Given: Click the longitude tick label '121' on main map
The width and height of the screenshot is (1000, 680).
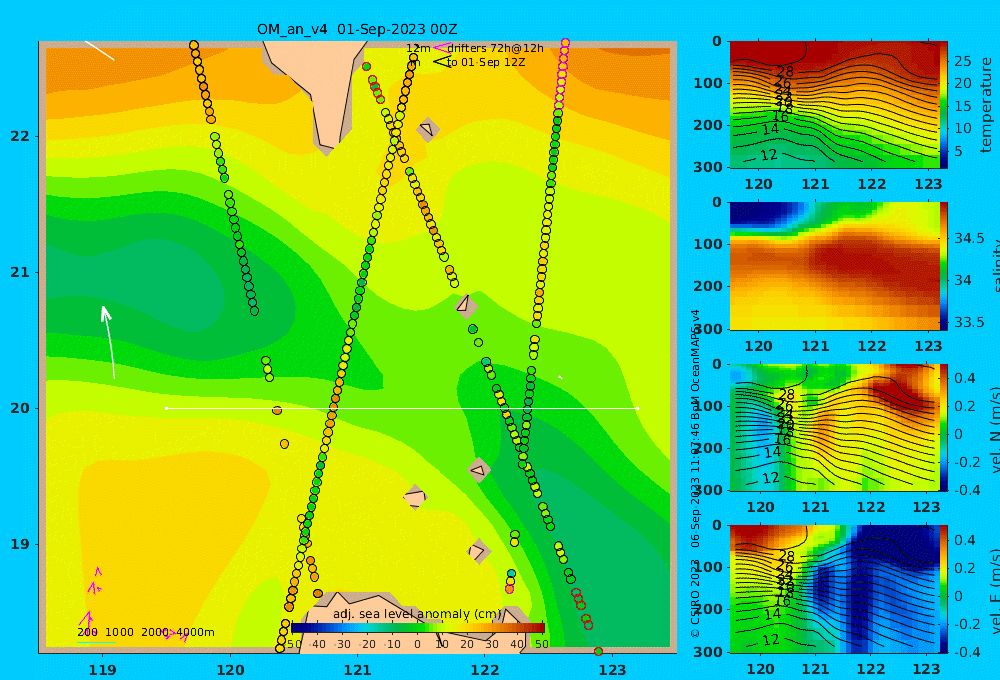Looking at the screenshot, I should pyautogui.click(x=357, y=670).
